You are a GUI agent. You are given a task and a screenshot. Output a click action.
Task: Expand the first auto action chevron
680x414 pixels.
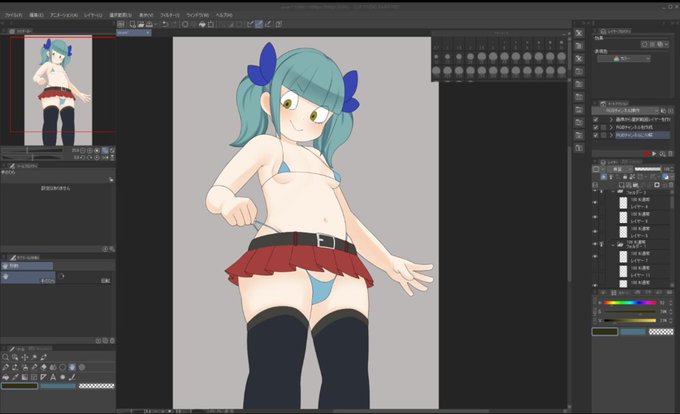pos(611,120)
